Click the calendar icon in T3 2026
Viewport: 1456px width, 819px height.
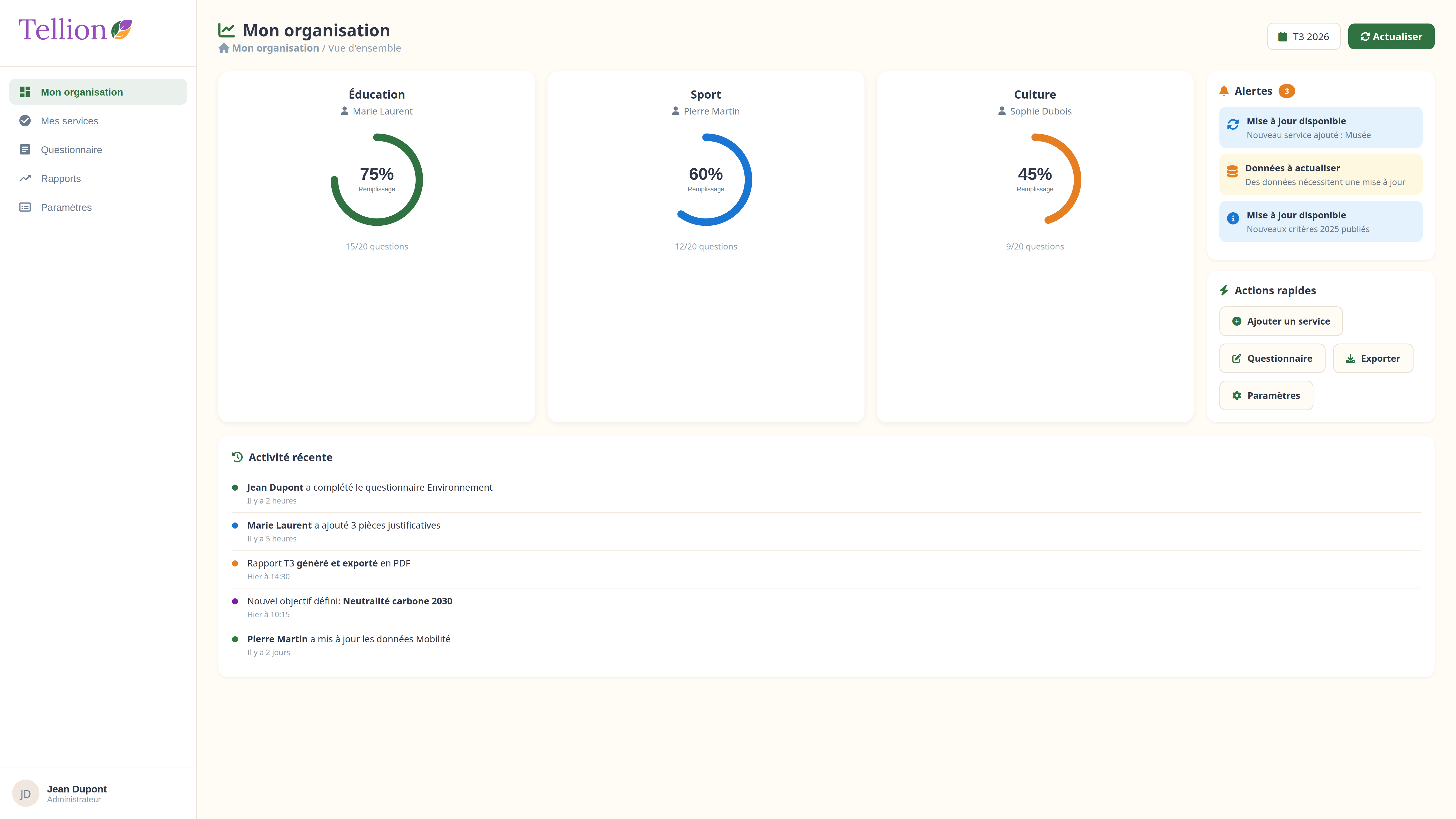(1283, 37)
